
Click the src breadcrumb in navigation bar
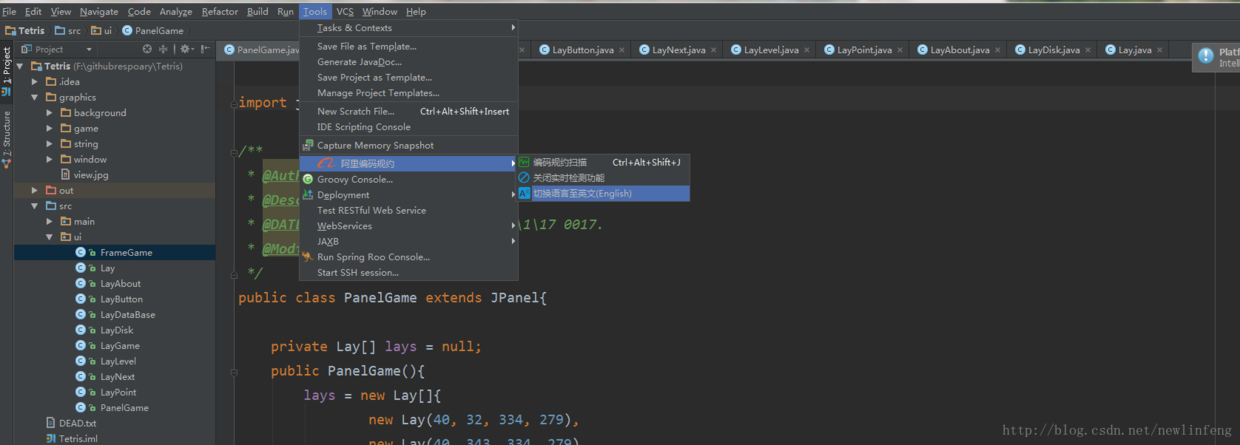tap(68, 31)
